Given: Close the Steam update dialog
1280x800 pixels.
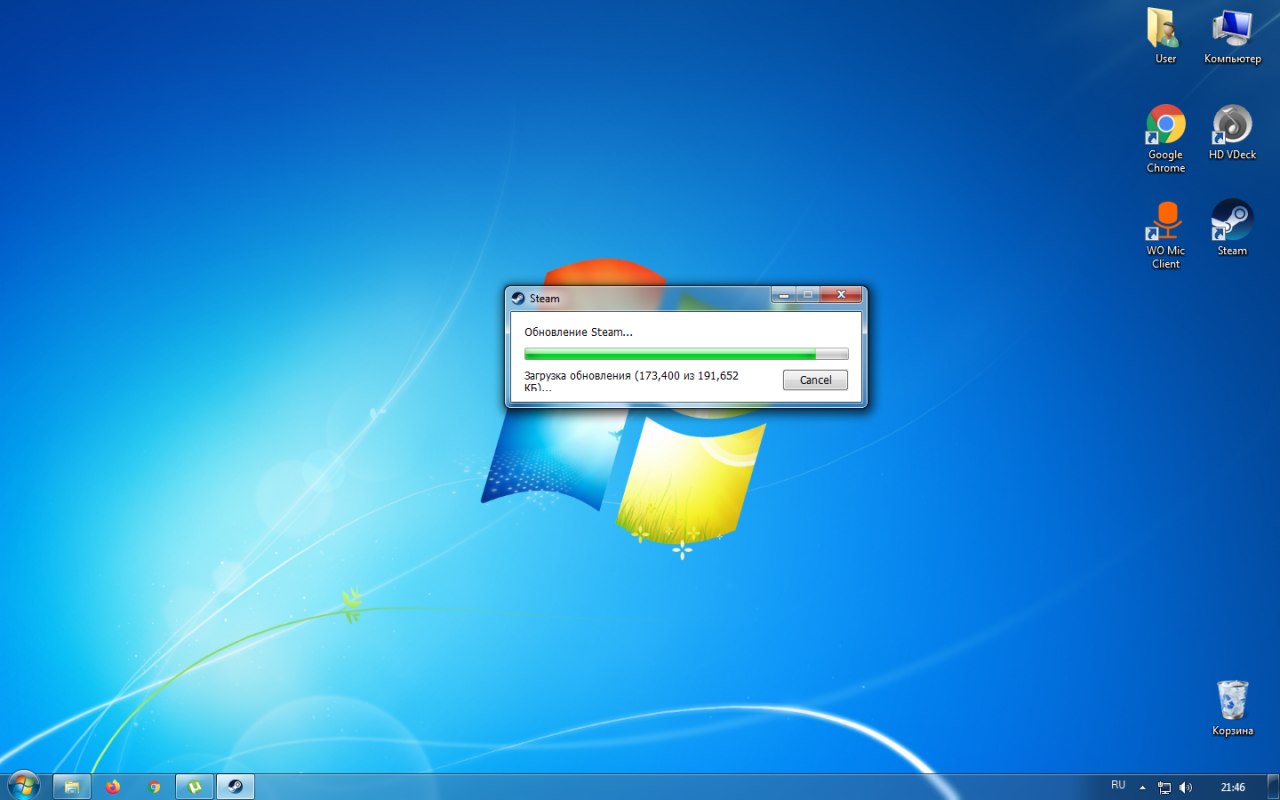Looking at the screenshot, I should (841, 295).
